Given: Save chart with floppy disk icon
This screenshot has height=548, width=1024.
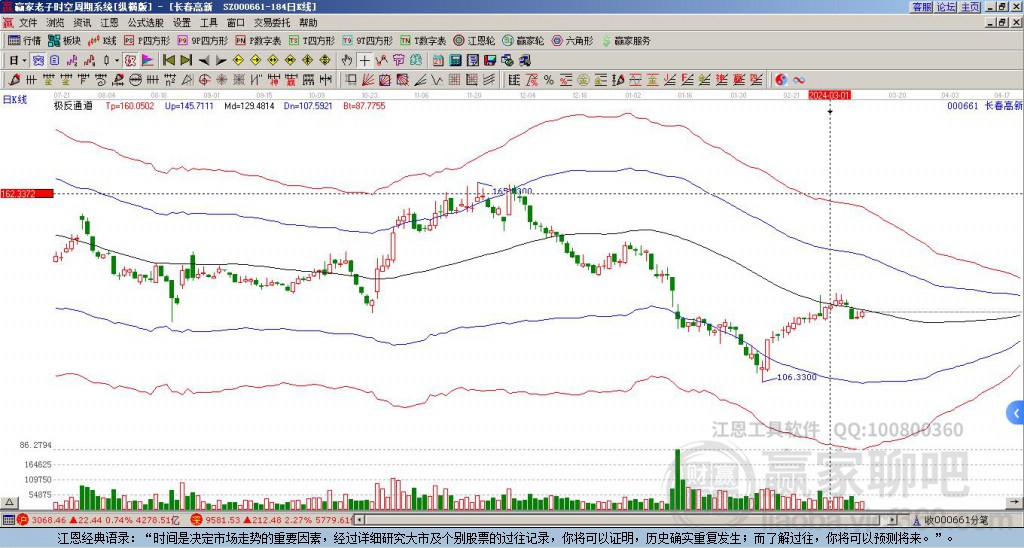Looking at the screenshot, I should click(490, 61).
